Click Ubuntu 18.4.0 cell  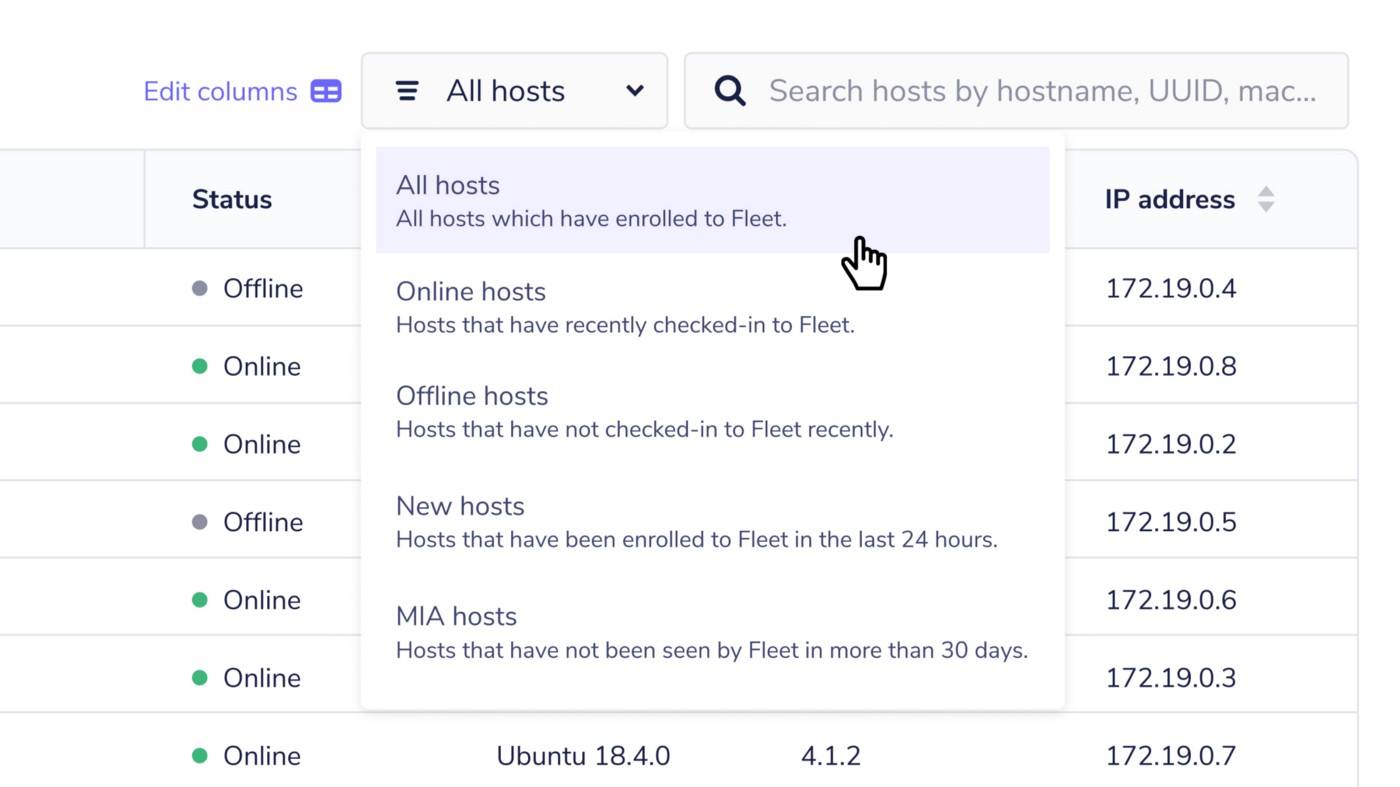coord(583,756)
